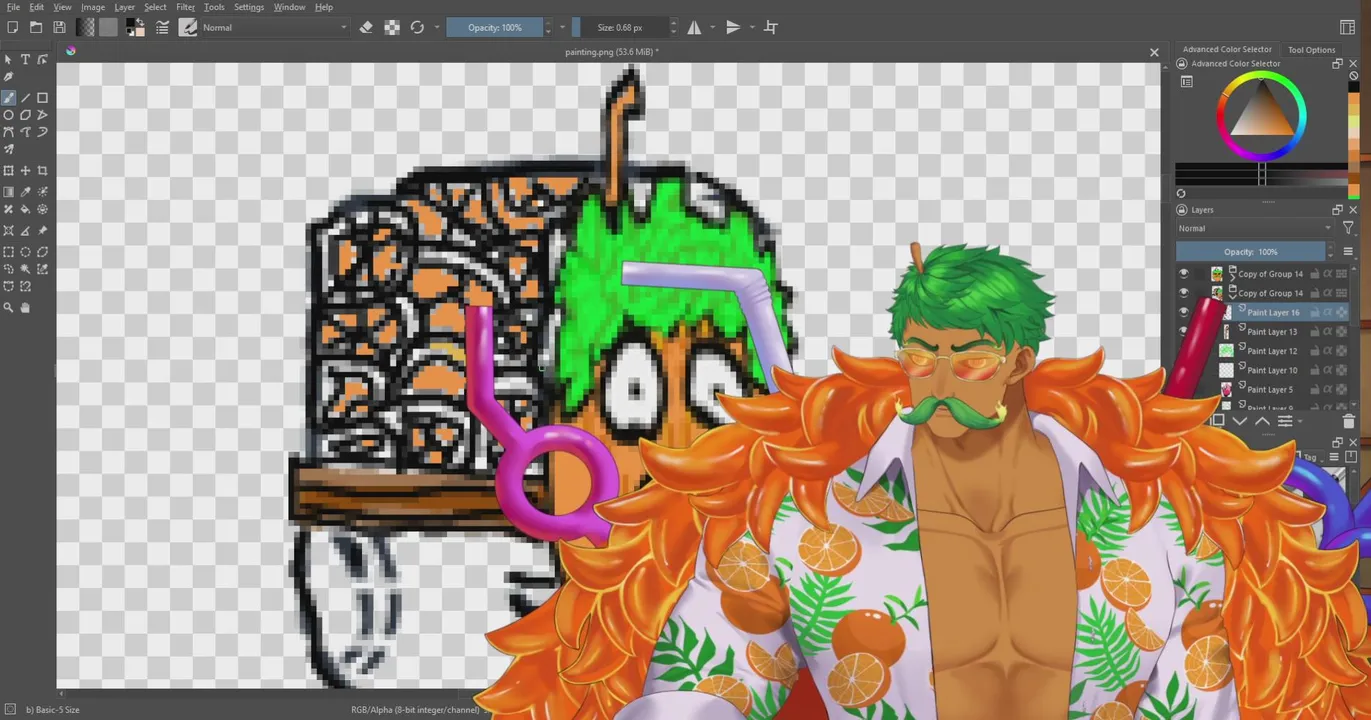Select the Polygon tool
Viewport: 1371px width, 720px height.
[25, 115]
